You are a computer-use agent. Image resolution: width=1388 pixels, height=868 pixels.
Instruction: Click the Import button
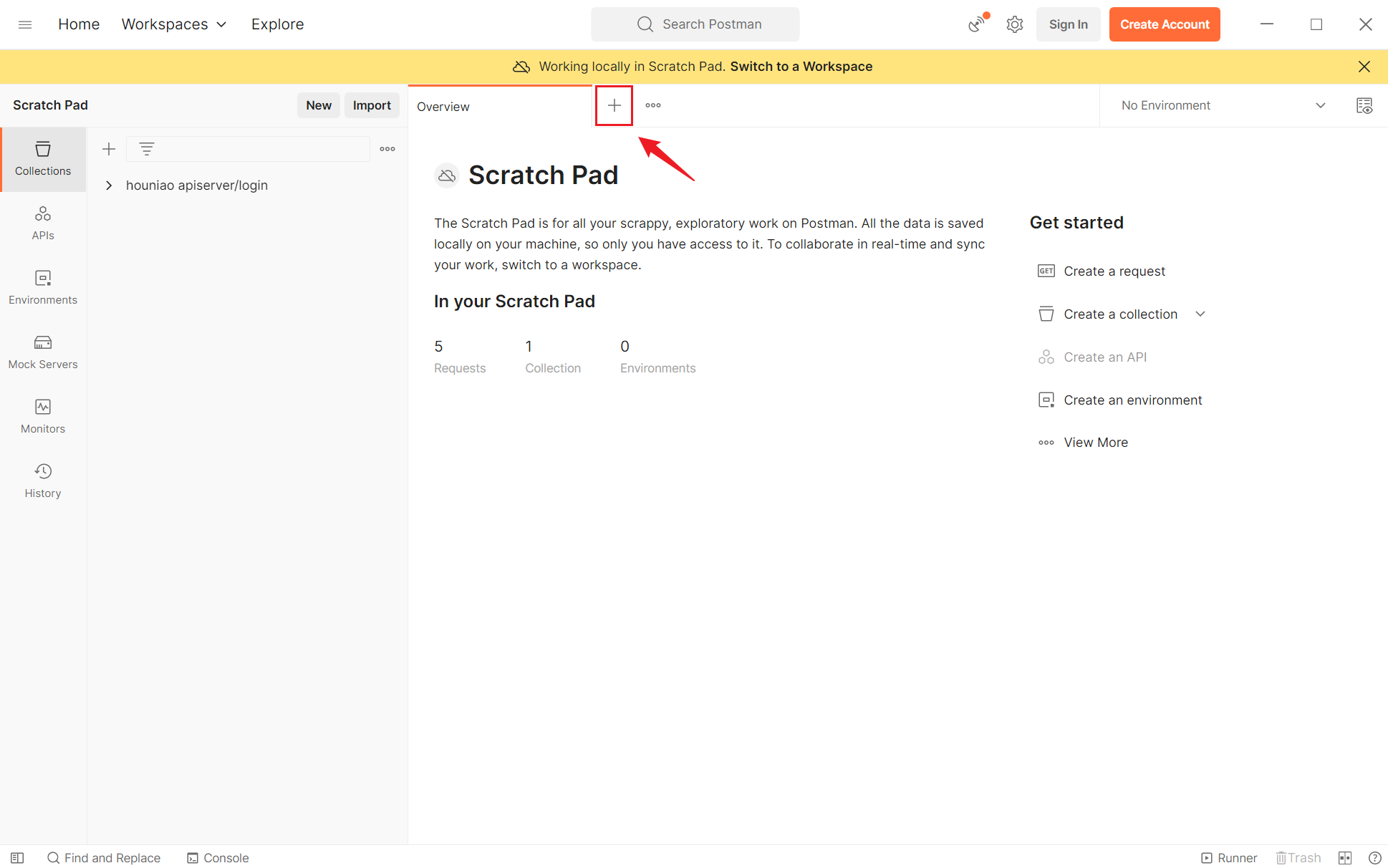[x=372, y=105]
